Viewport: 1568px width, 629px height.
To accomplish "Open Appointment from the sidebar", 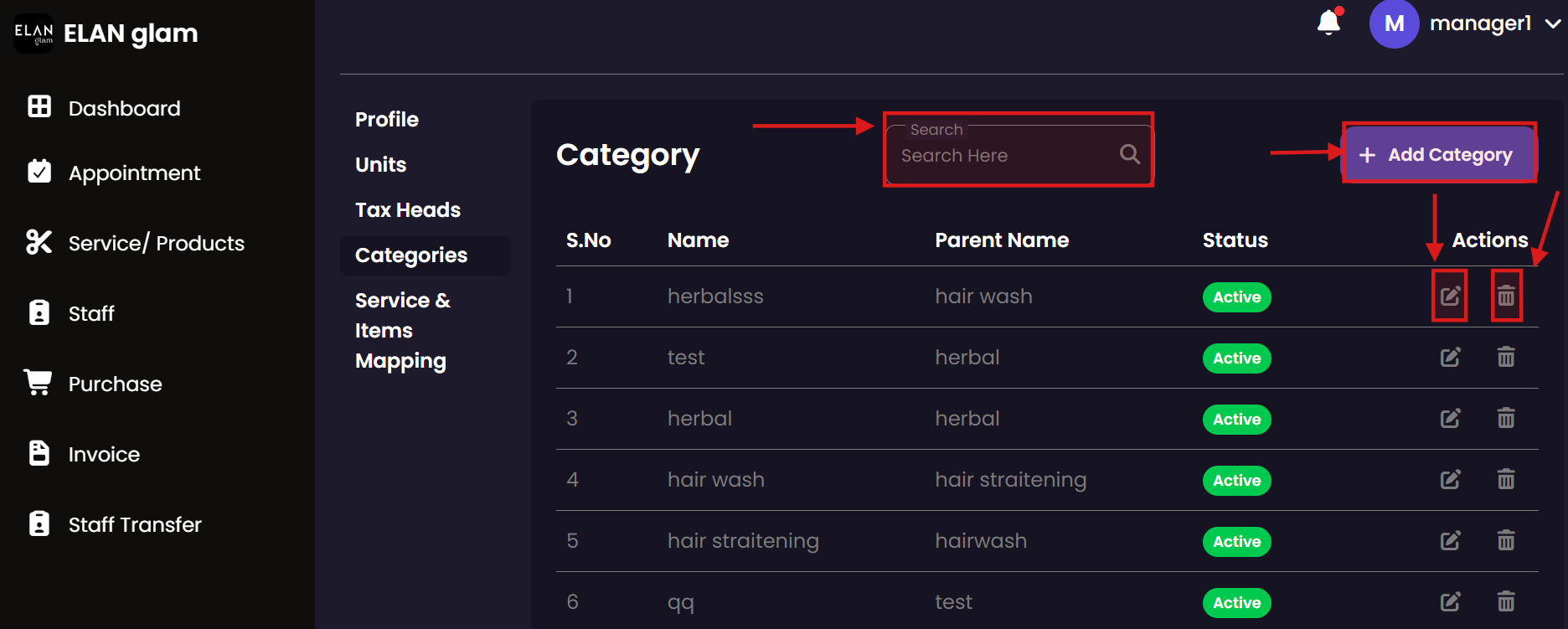I will (x=134, y=173).
